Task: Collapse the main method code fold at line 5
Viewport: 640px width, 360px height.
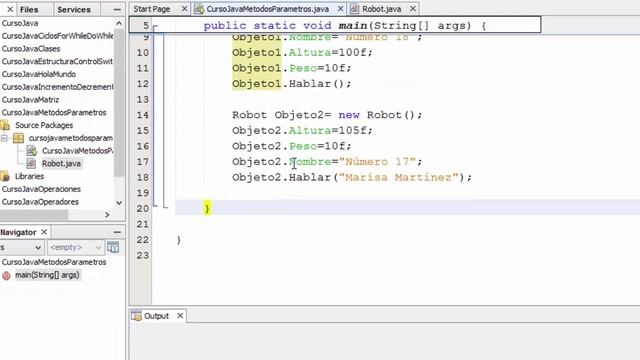Action: [x=155, y=27]
